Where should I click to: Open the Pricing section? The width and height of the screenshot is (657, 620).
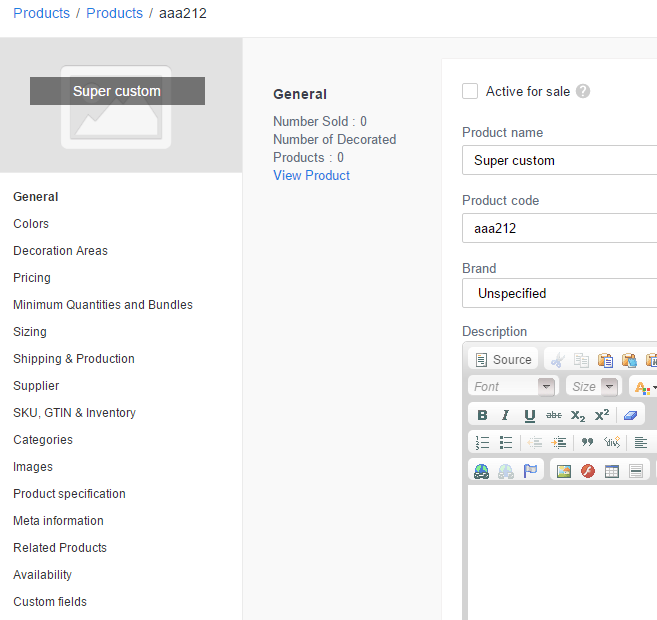pos(32,278)
